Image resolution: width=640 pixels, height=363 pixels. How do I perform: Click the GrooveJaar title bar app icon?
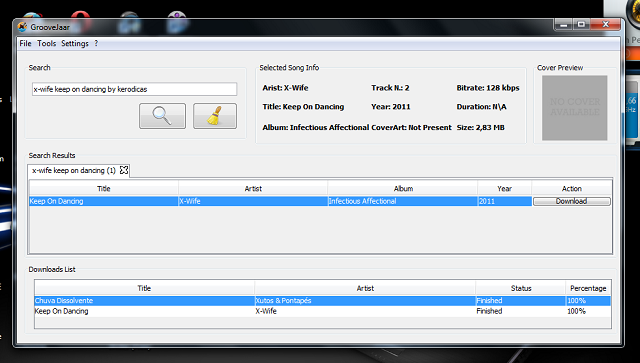[22, 27]
